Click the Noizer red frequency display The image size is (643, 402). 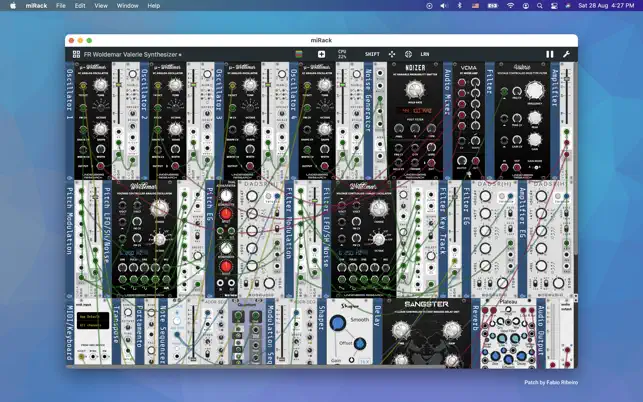[415, 111]
